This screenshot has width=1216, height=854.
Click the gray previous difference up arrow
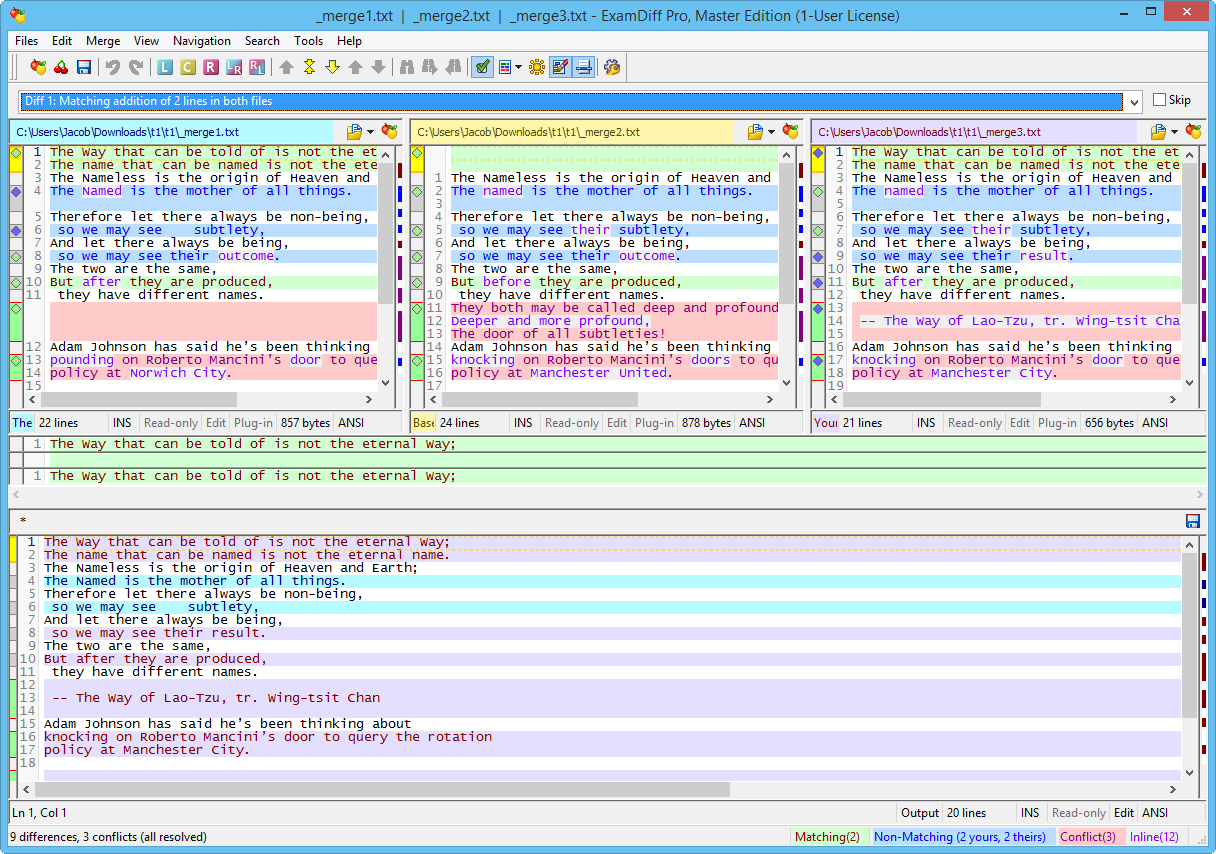pyautogui.click(x=355, y=67)
